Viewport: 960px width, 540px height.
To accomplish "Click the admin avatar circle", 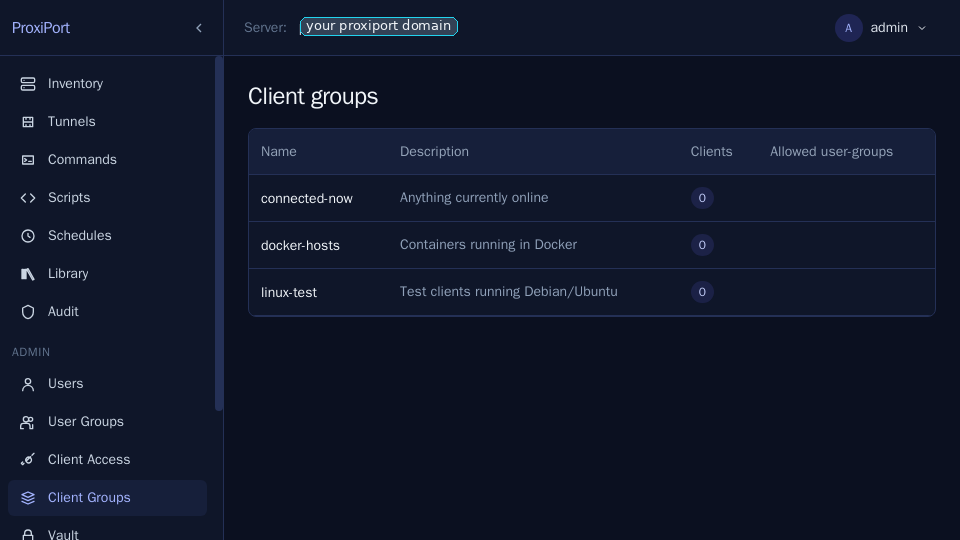I will coord(849,28).
